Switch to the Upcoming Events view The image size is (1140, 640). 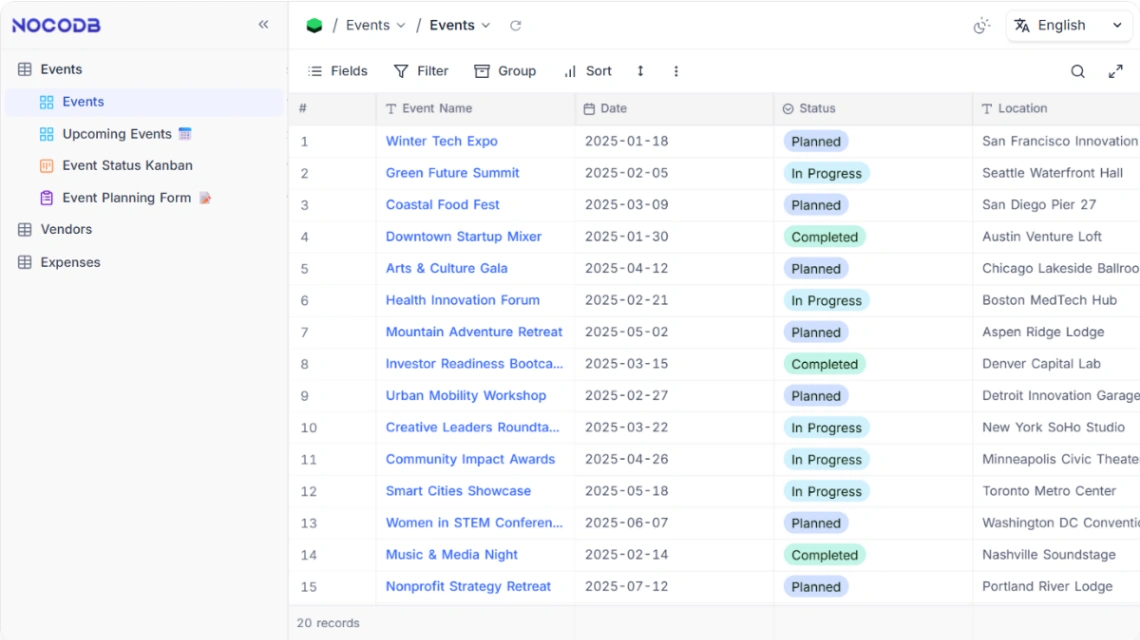125,133
